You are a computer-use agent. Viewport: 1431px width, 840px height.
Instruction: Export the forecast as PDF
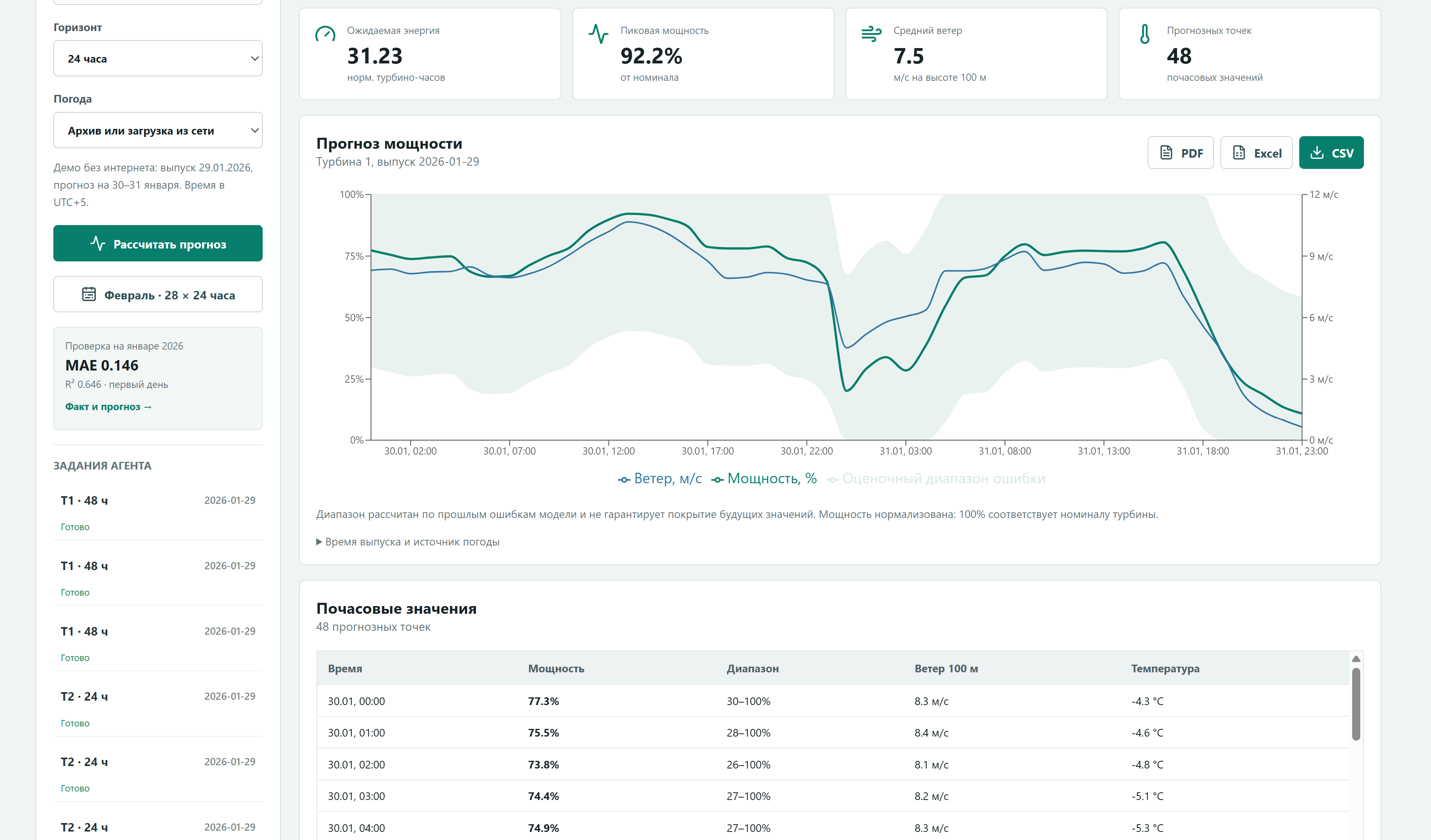(1180, 153)
